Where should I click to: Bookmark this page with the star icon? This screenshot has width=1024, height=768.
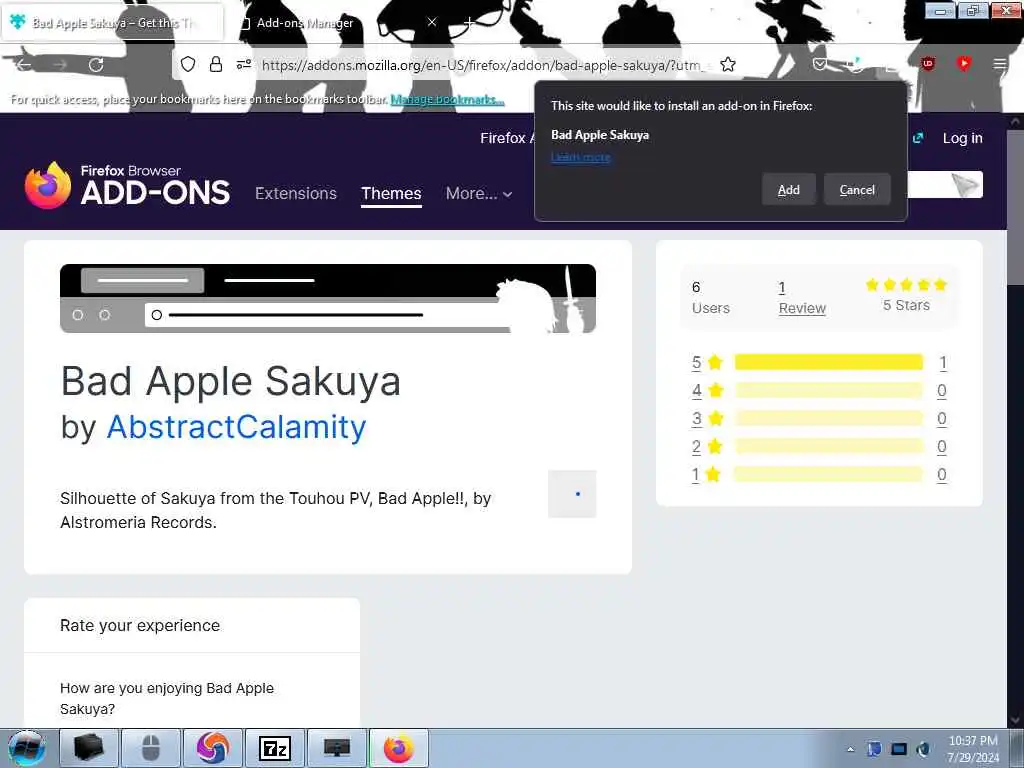click(728, 64)
